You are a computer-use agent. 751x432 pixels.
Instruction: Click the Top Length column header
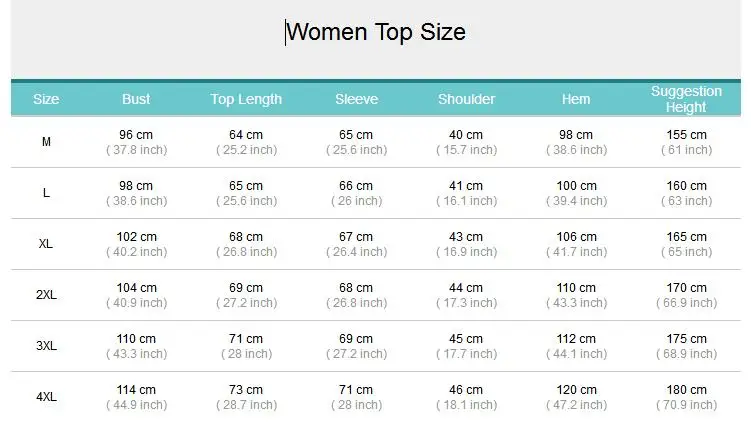click(246, 99)
